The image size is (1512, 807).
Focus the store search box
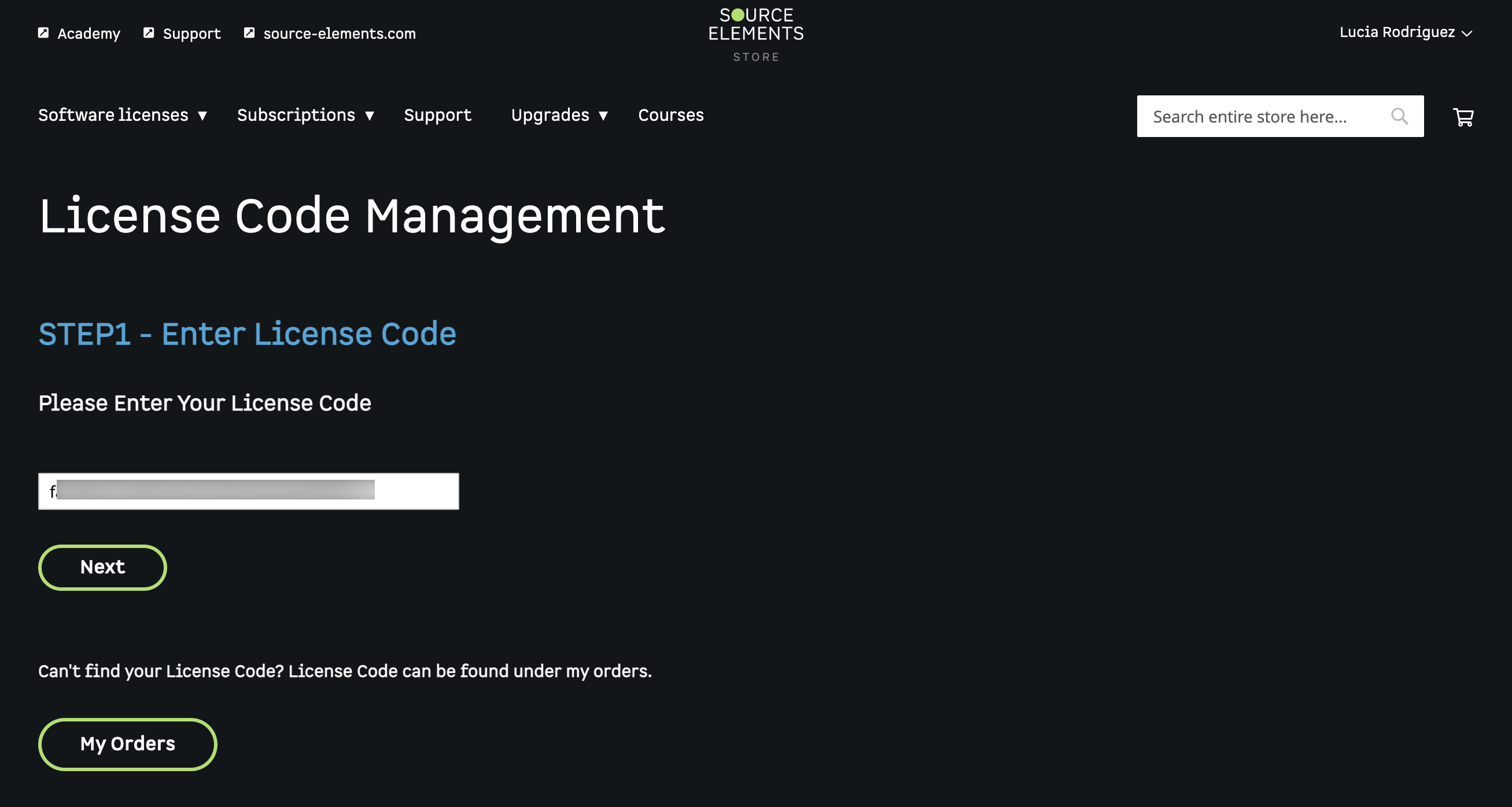point(1262,117)
